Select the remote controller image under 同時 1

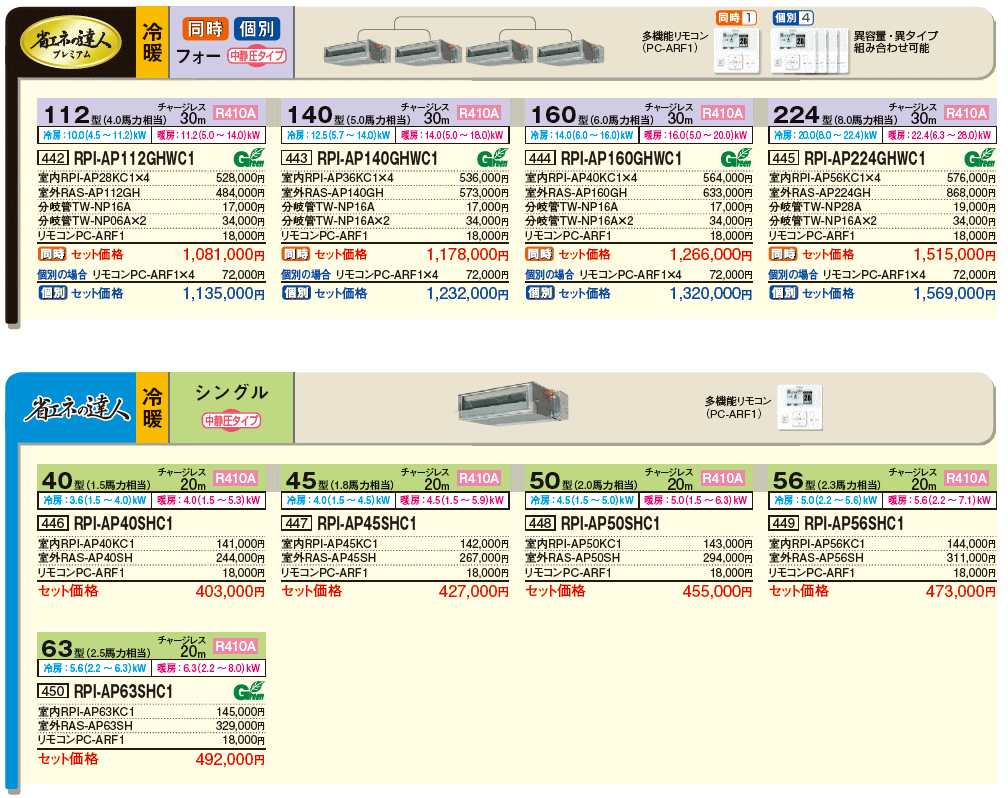(x=737, y=51)
